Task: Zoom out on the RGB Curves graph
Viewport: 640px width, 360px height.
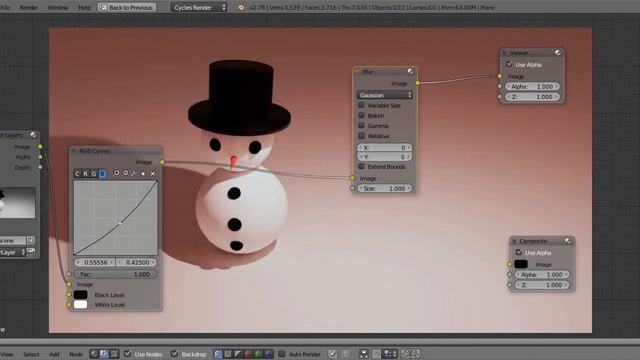Action: point(125,173)
